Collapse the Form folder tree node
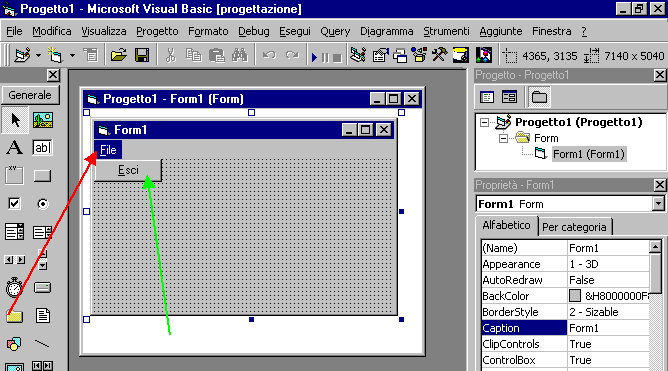The width and height of the screenshot is (668, 371). 503,138
